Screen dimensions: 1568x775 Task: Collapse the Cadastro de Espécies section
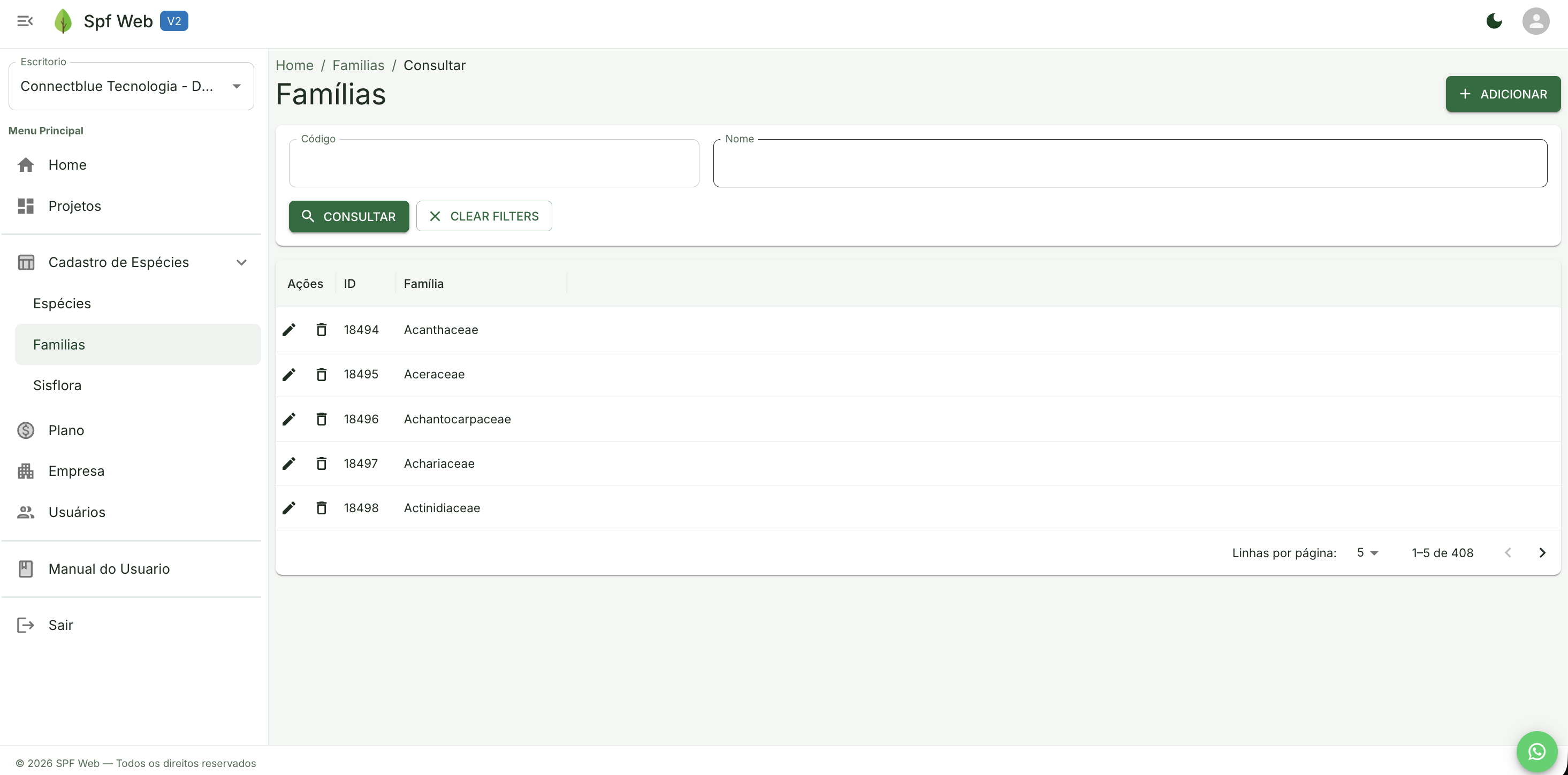coord(132,262)
